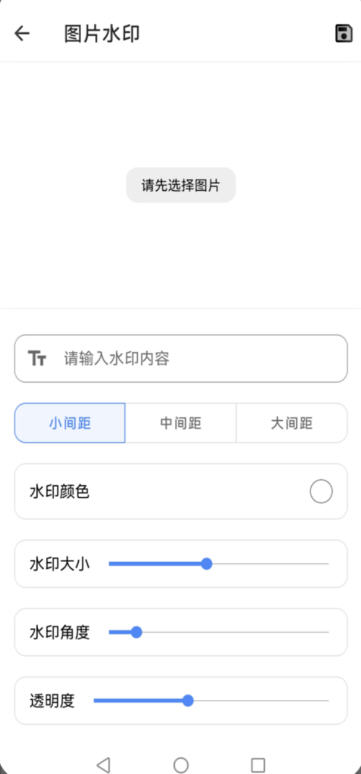Screen dimensions: 361x774
Task: Click the 水印角度 slider handle
Action: [137, 632]
